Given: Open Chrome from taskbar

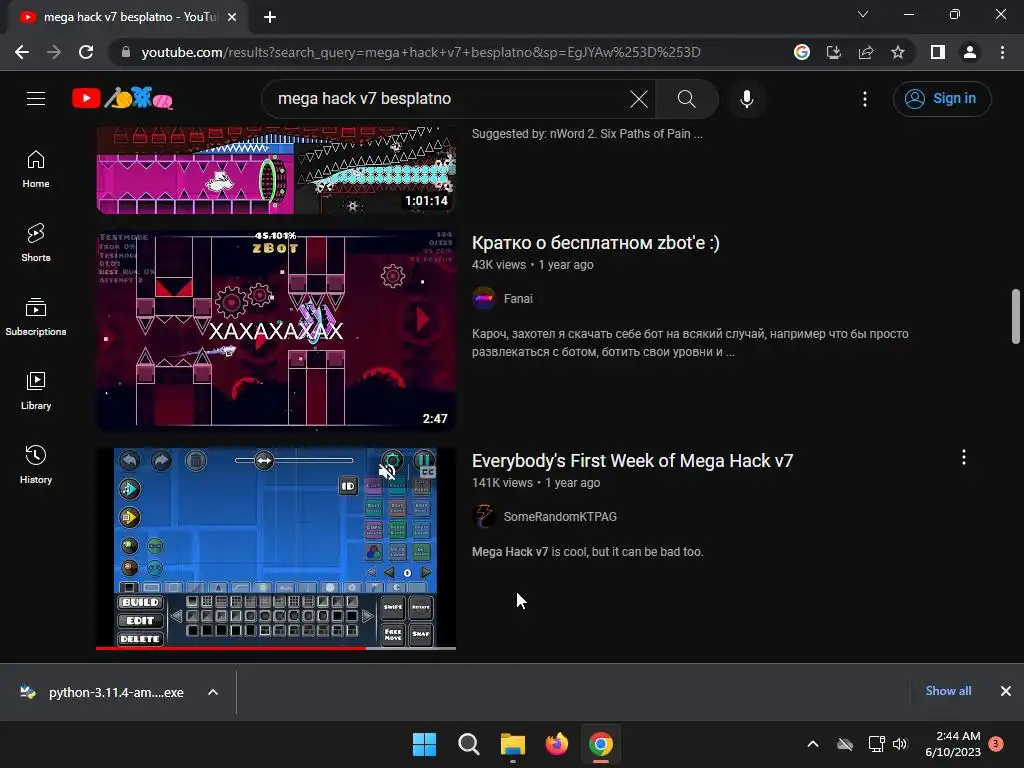Looking at the screenshot, I should pyautogui.click(x=601, y=744).
